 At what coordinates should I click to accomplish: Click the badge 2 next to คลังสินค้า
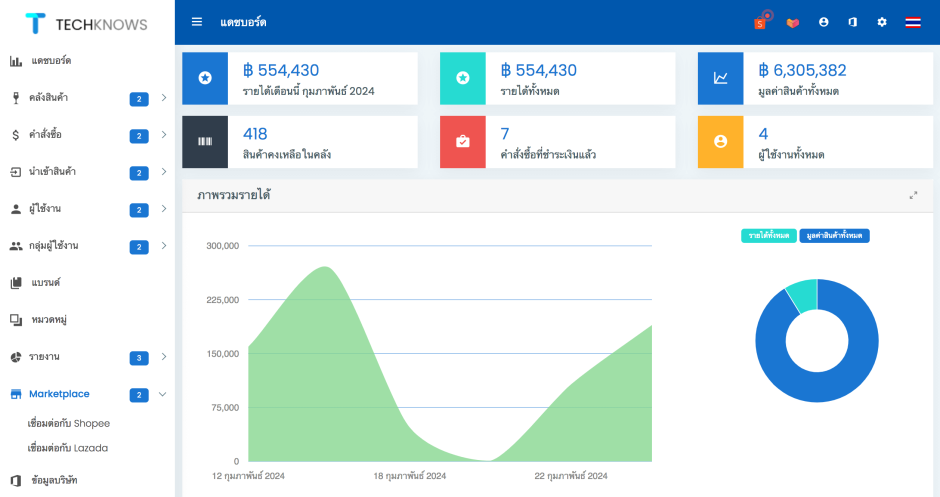[139, 99]
